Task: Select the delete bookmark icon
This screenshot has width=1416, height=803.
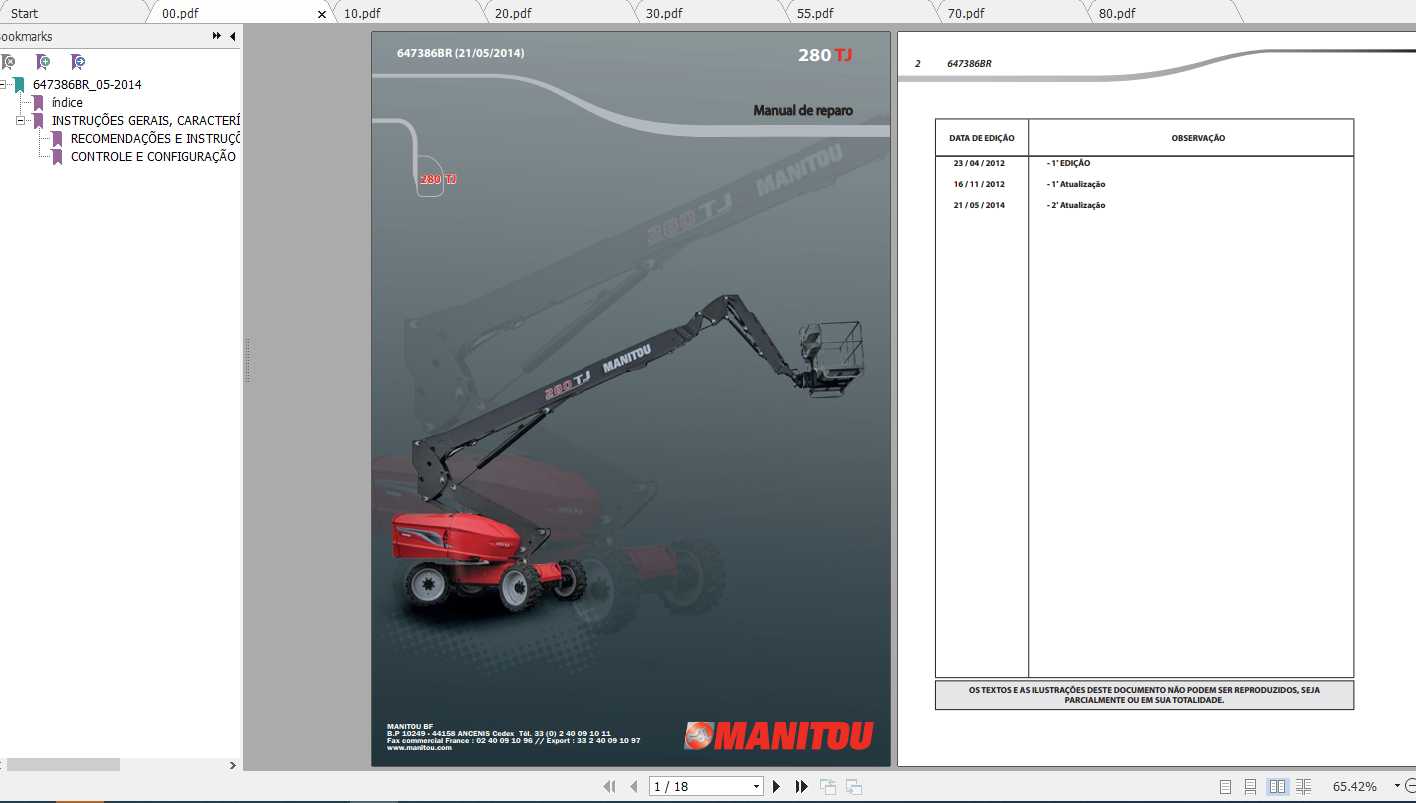Action: [8, 61]
